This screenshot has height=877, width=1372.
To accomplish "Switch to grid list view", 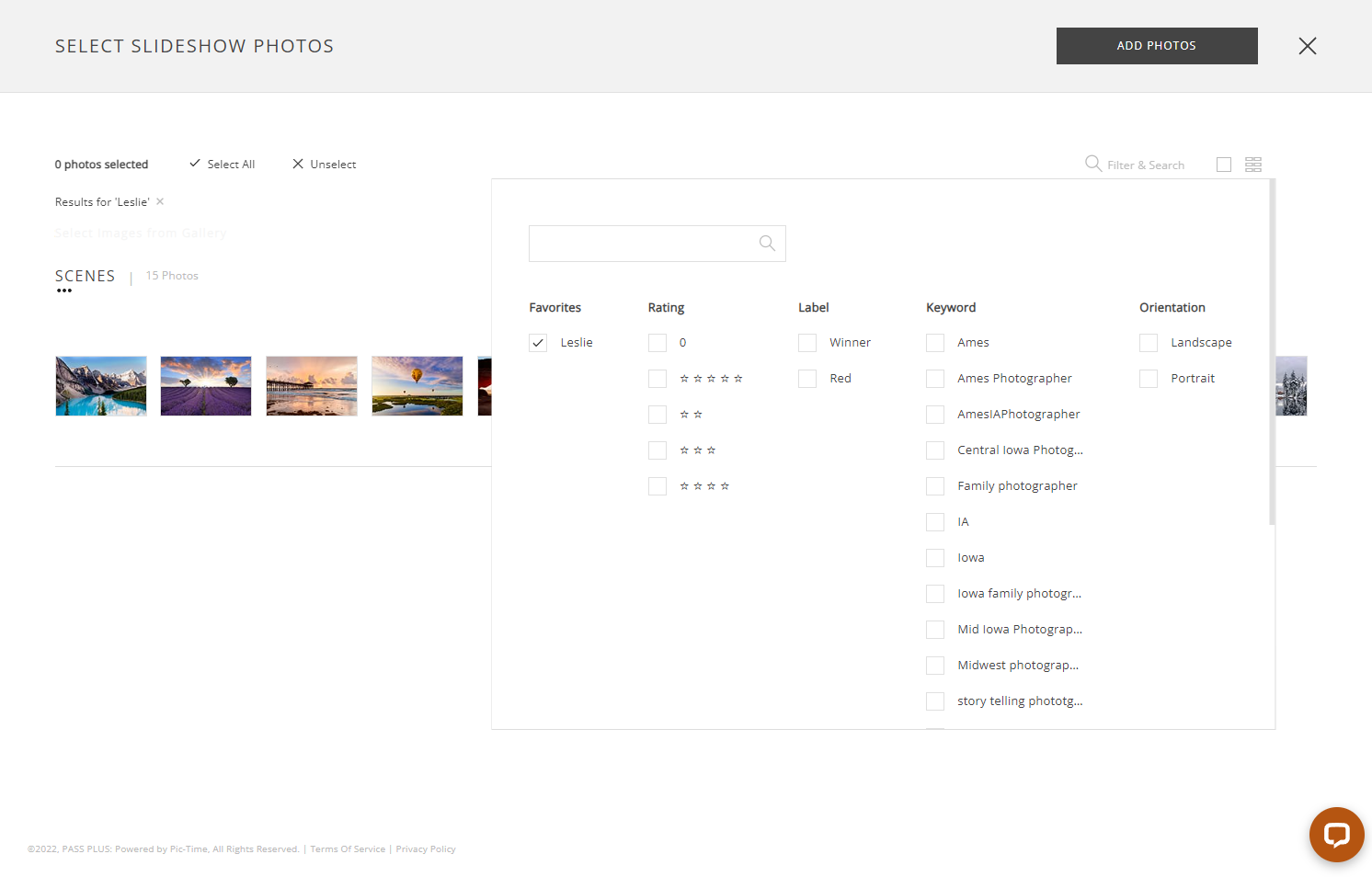I will coord(1253,165).
